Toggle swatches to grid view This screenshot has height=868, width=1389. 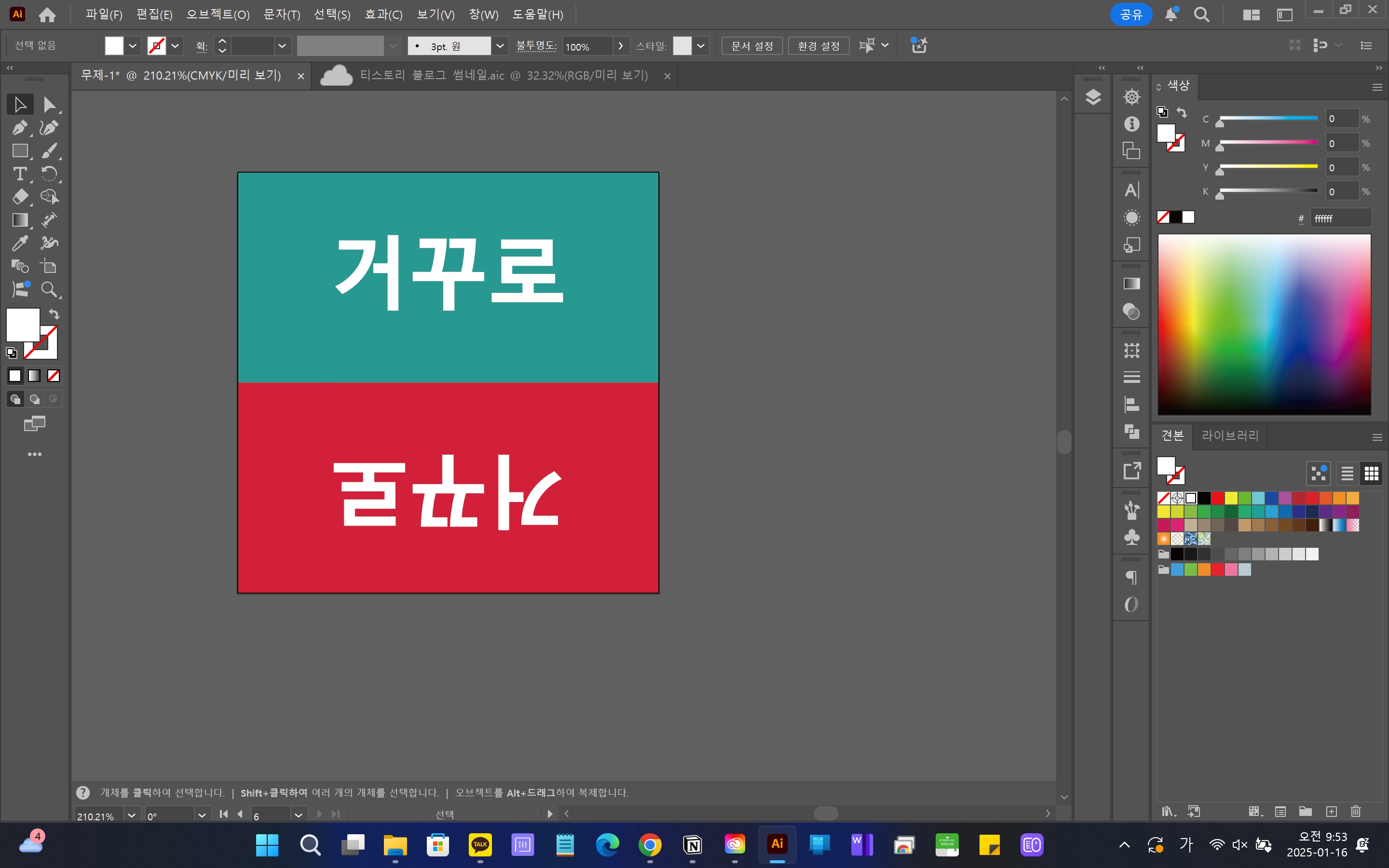click(x=1372, y=473)
